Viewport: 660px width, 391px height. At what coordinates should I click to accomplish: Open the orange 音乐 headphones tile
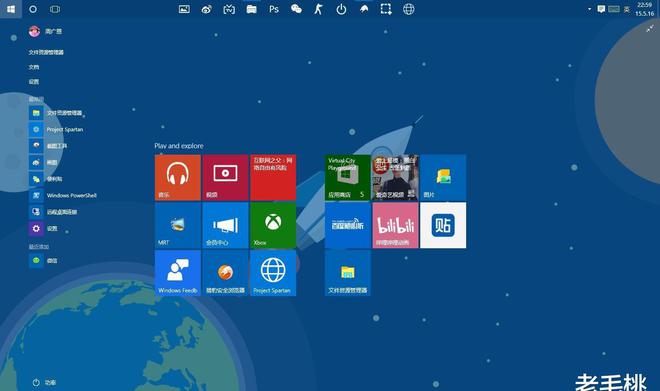click(178, 177)
